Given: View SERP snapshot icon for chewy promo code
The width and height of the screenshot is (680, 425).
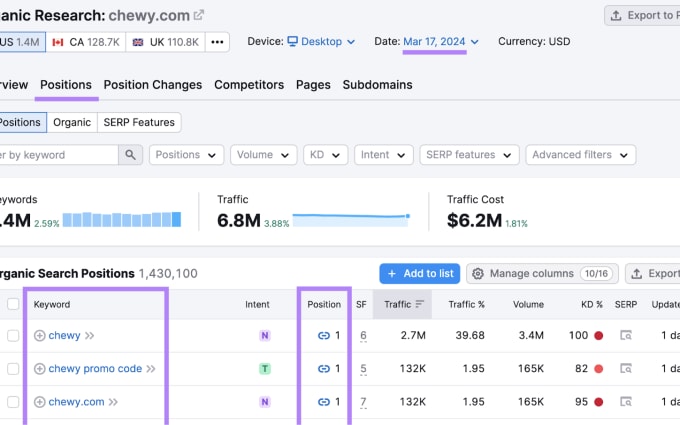Looking at the screenshot, I should point(626,369).
